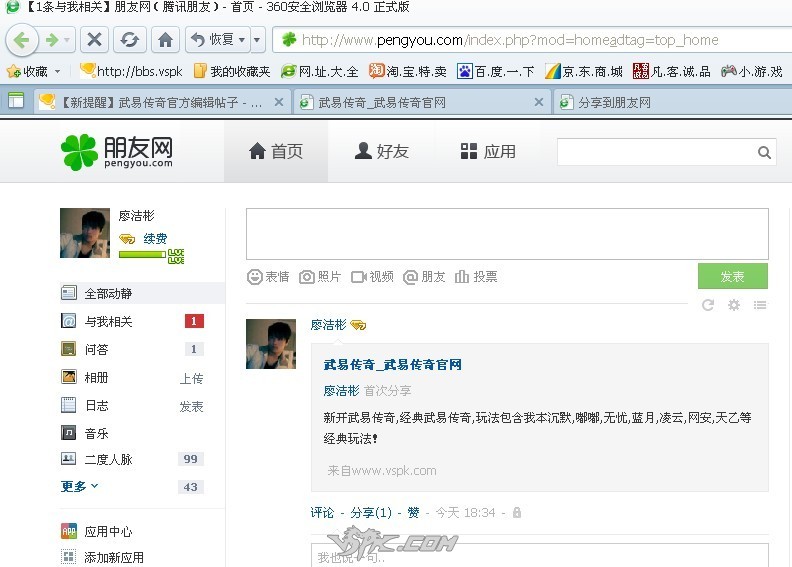Open the dropdown next to Forward arrow
The image size is (792, 567).
(x=67, y=40)
